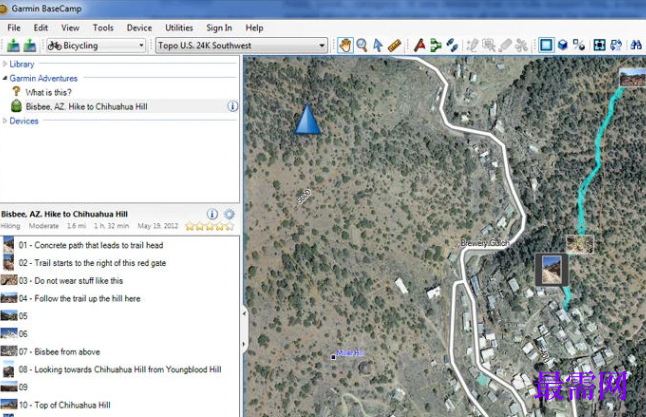The height and width of the screenshot is (417, 646).
Task: Open the Tools menu
Action: [x=103, y=28]
